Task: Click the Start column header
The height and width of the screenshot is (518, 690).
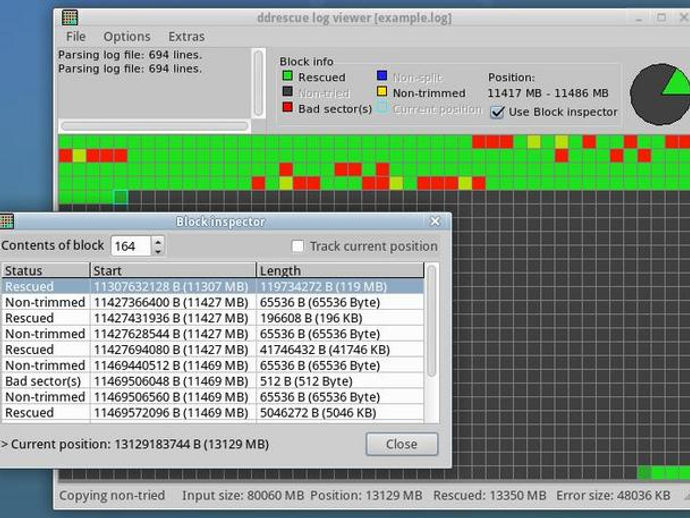Action: [x=173, y=270]
